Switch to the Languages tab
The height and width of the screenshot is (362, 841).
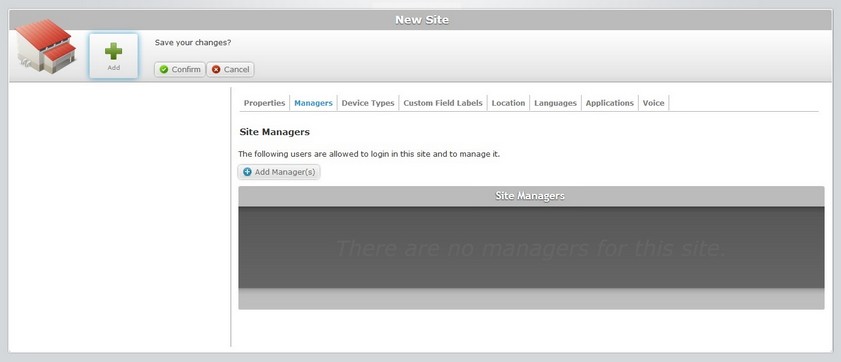[556, 103]
